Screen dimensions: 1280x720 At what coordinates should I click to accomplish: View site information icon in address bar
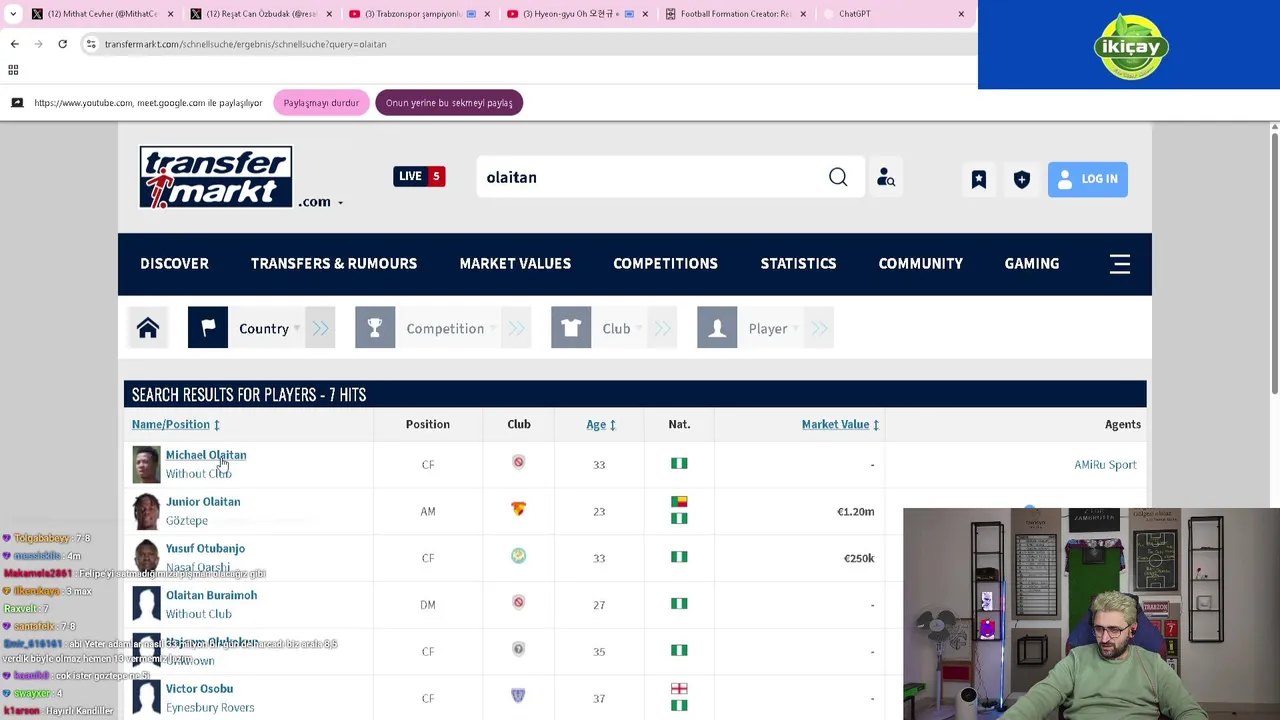coord(91,44)
